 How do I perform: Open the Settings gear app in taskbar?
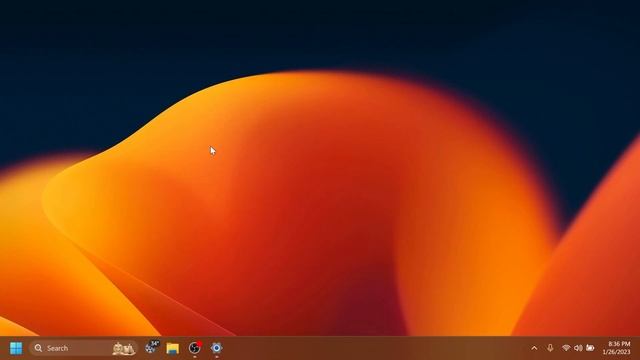(216, 348)
